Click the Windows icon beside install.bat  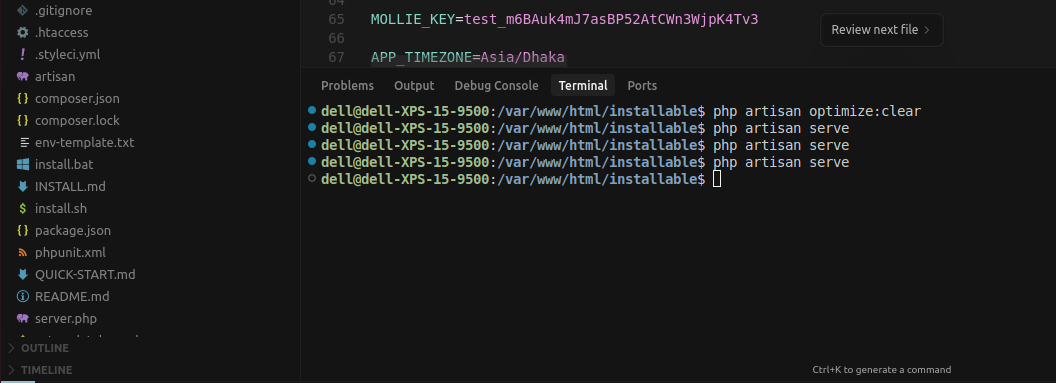pos(22,165)
